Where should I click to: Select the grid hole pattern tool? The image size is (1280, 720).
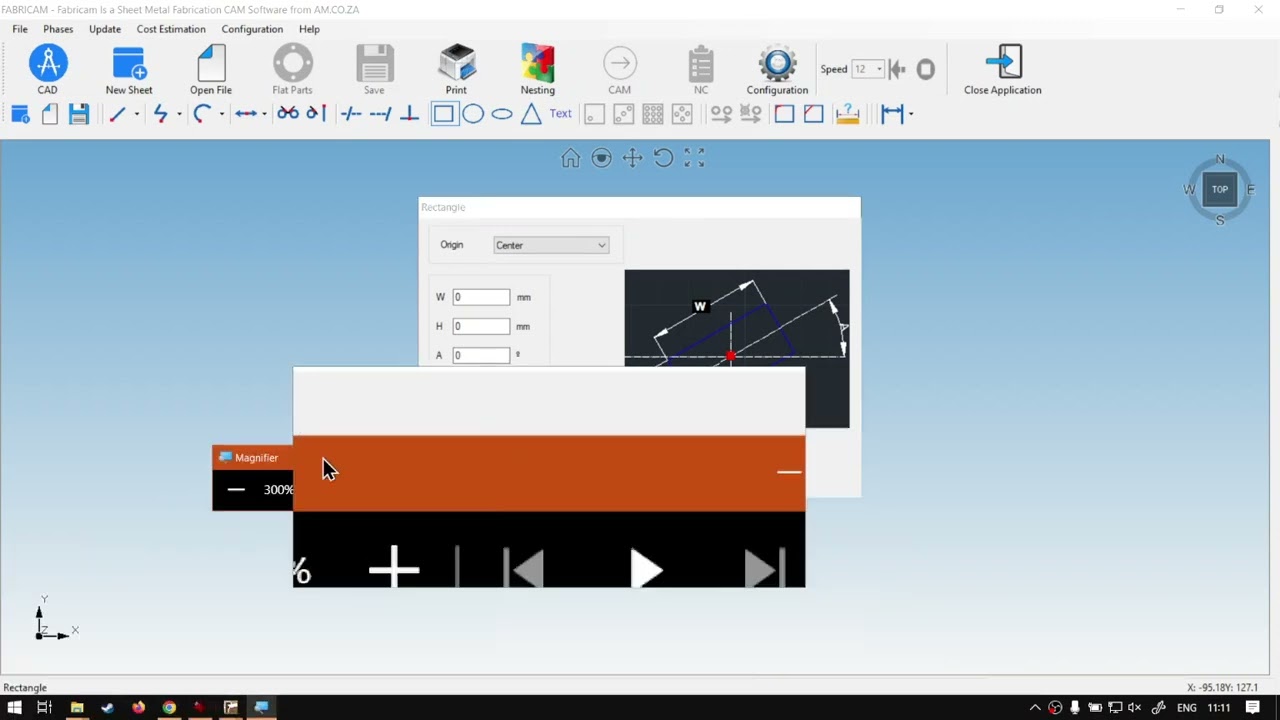(x=653, y=114)
